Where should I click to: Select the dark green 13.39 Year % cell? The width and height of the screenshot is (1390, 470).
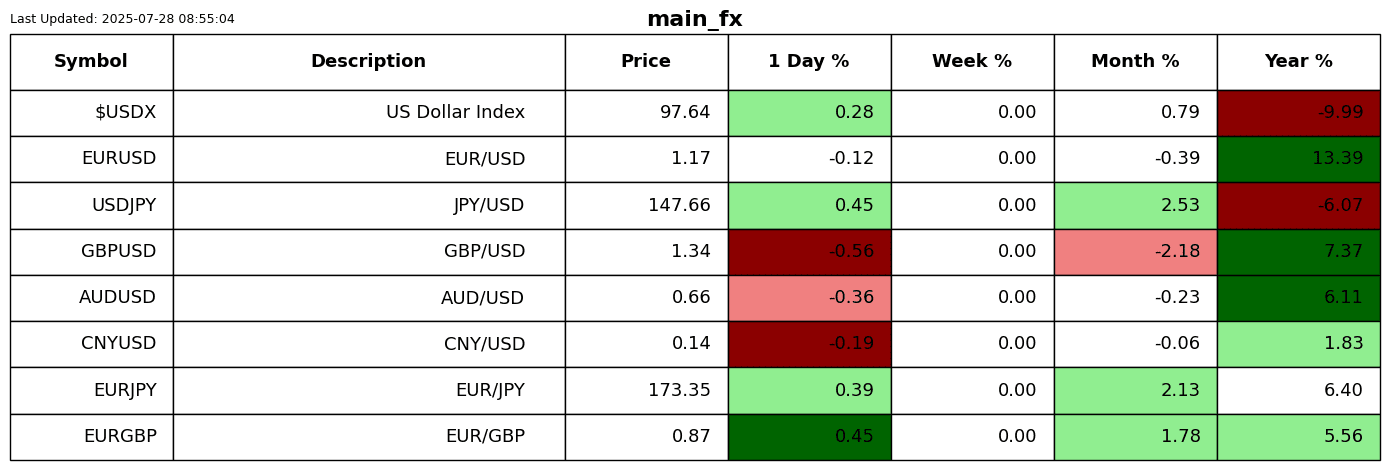[x=1298, y=159]
